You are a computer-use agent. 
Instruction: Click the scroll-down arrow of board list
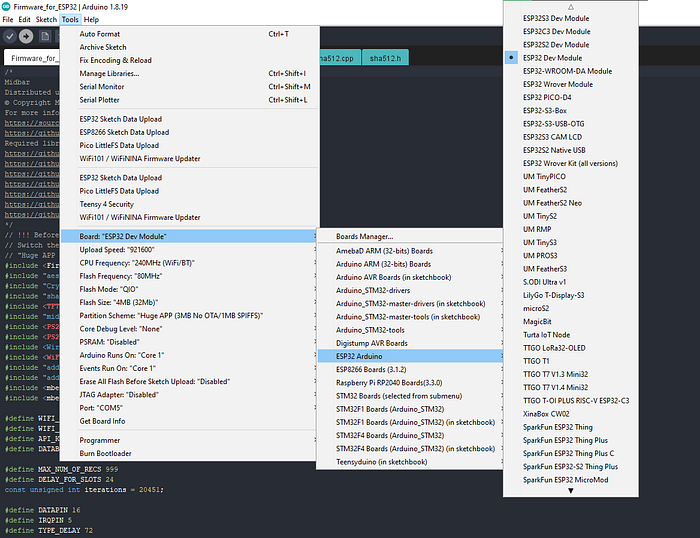(571, 491)
